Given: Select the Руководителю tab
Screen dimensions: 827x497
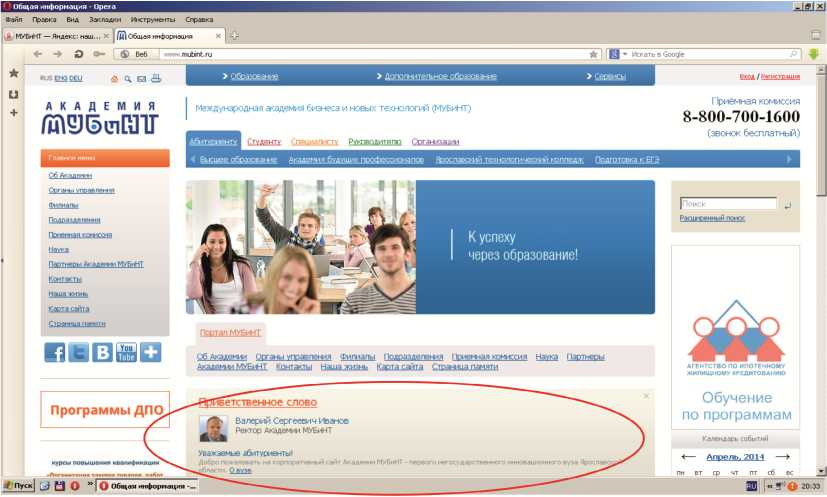Looking at the screenshot, I should tap(374, 141).
